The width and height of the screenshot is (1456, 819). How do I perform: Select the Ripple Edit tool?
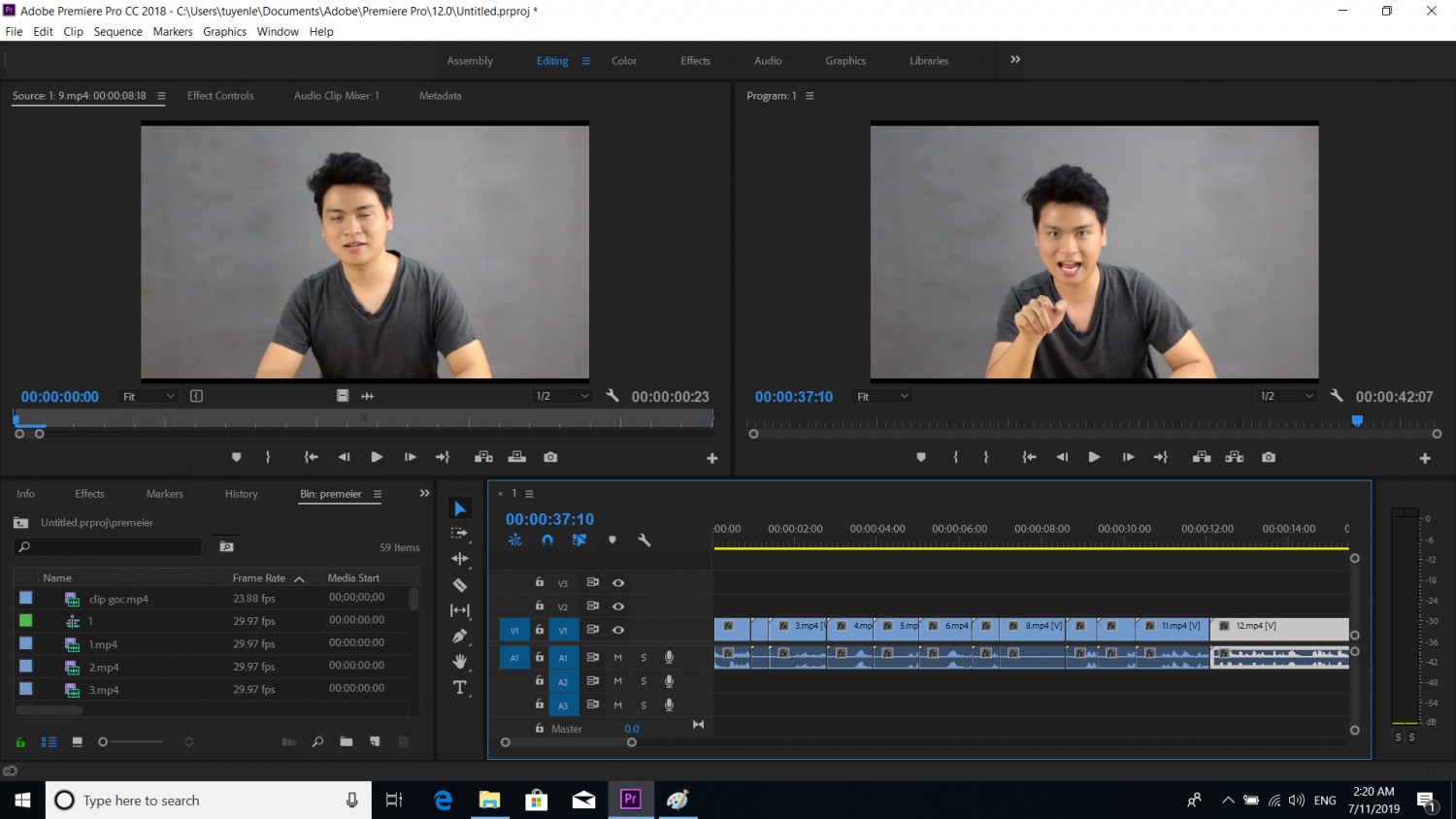tap(460, 559)
